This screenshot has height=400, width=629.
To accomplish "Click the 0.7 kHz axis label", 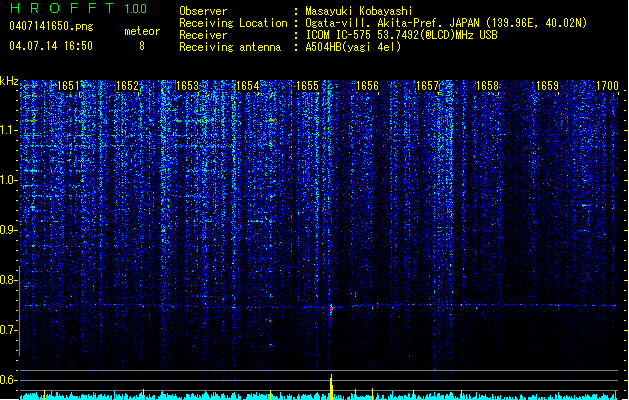I will coord(9,330).
